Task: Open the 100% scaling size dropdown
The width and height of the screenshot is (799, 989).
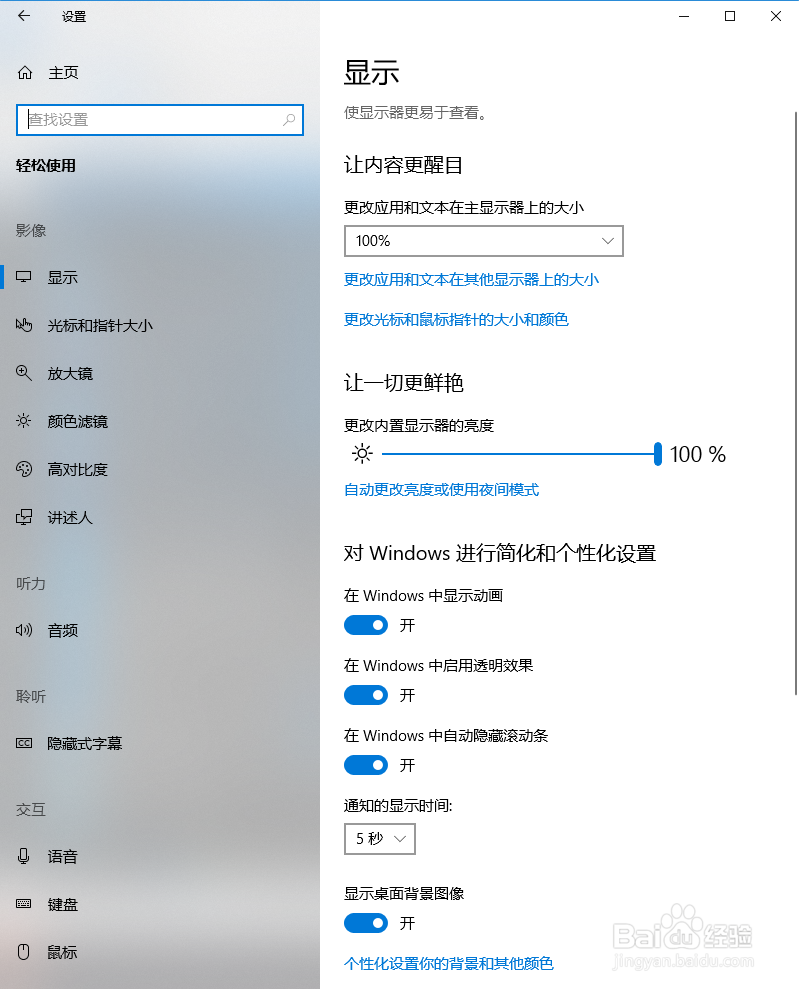Action: point(484,241)
